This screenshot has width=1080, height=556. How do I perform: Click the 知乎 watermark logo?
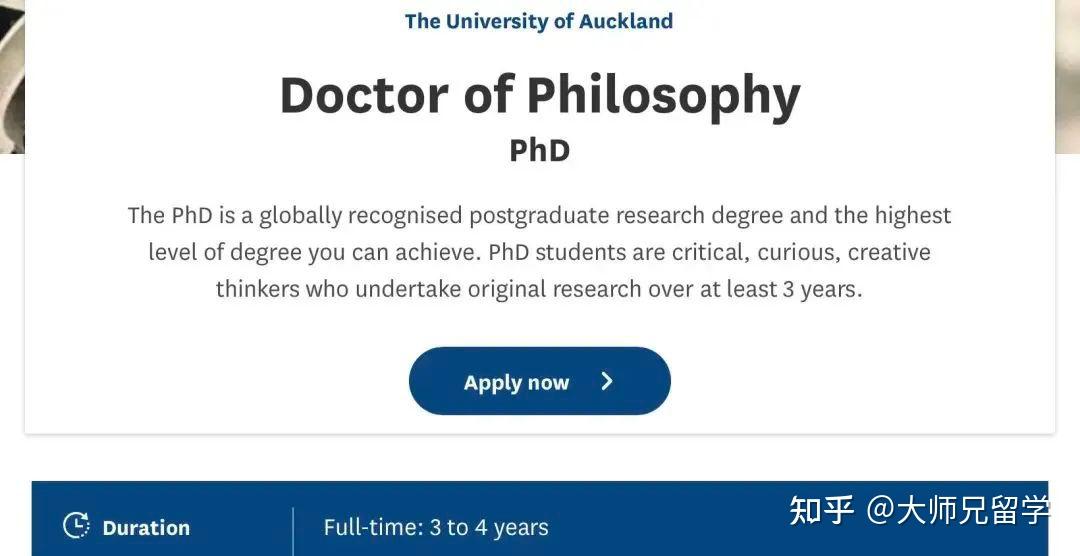[821, 510]
